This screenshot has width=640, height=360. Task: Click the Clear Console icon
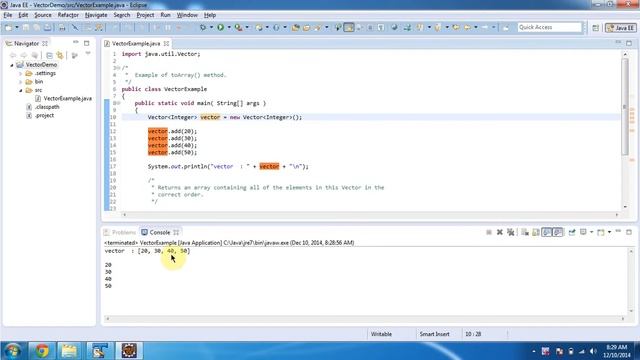pos(525,232)
